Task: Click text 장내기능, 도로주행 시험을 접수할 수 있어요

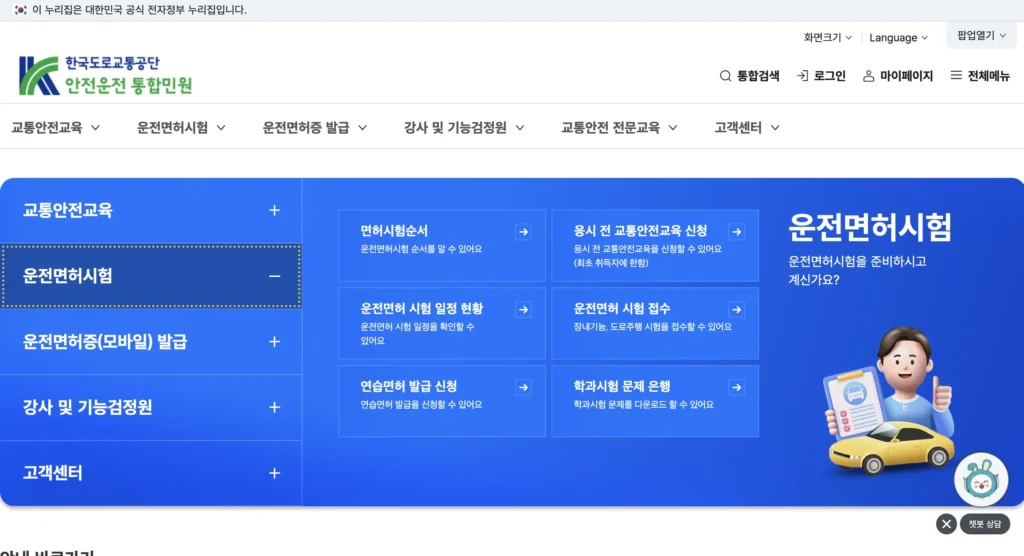Action: [652, 327]
